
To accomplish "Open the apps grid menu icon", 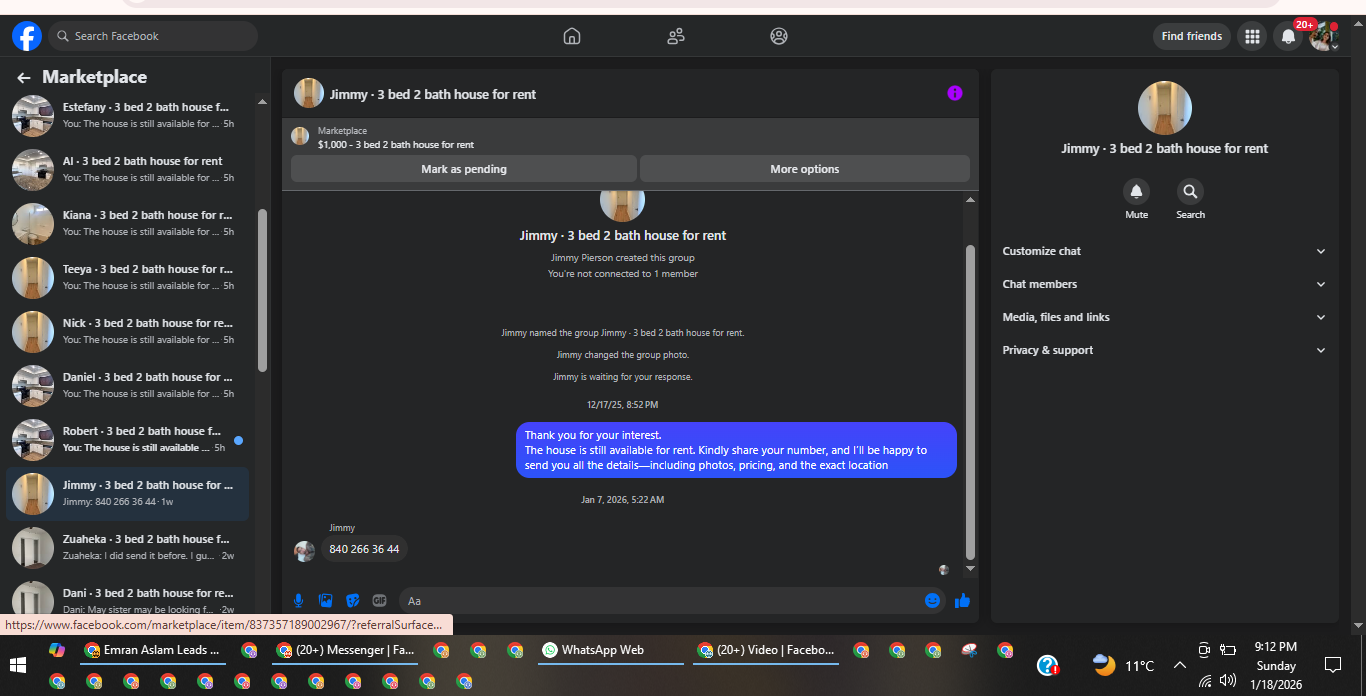I will tap(1251, 37).
